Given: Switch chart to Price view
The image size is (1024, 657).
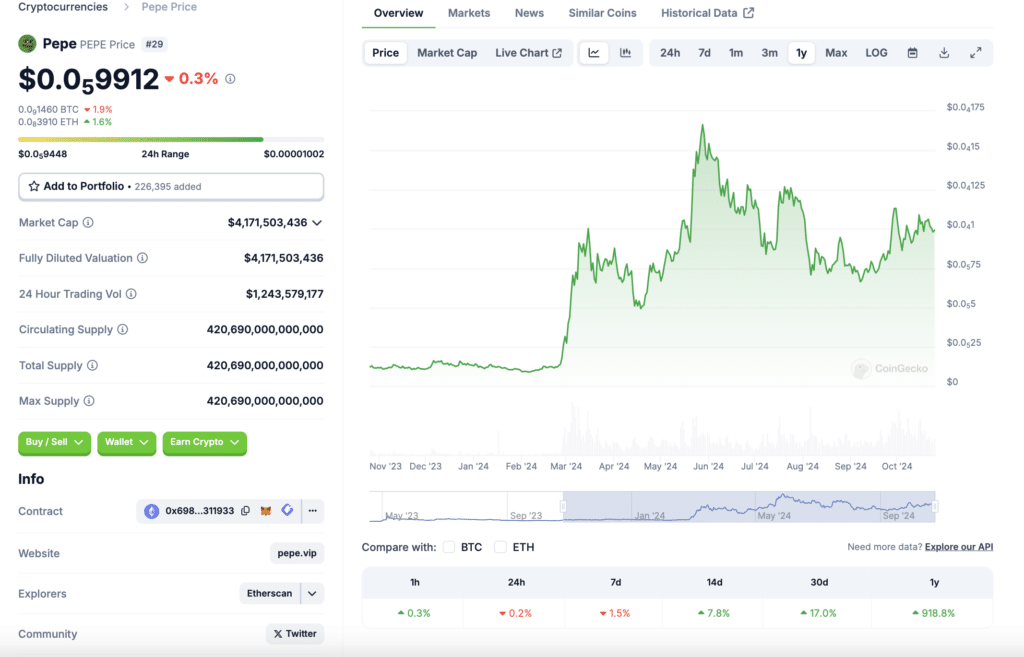Looking at the screenshot, I should point(385,53).
